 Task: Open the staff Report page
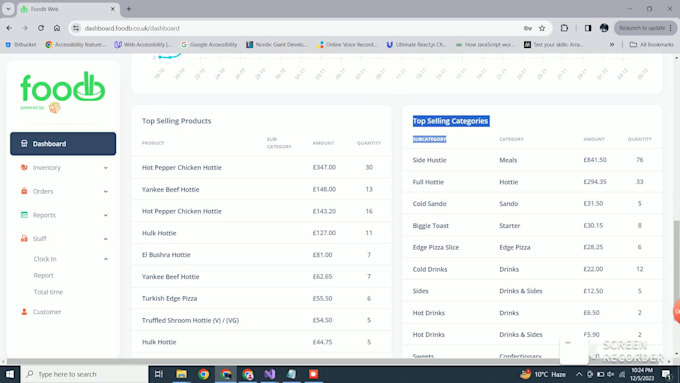point(43,275)
